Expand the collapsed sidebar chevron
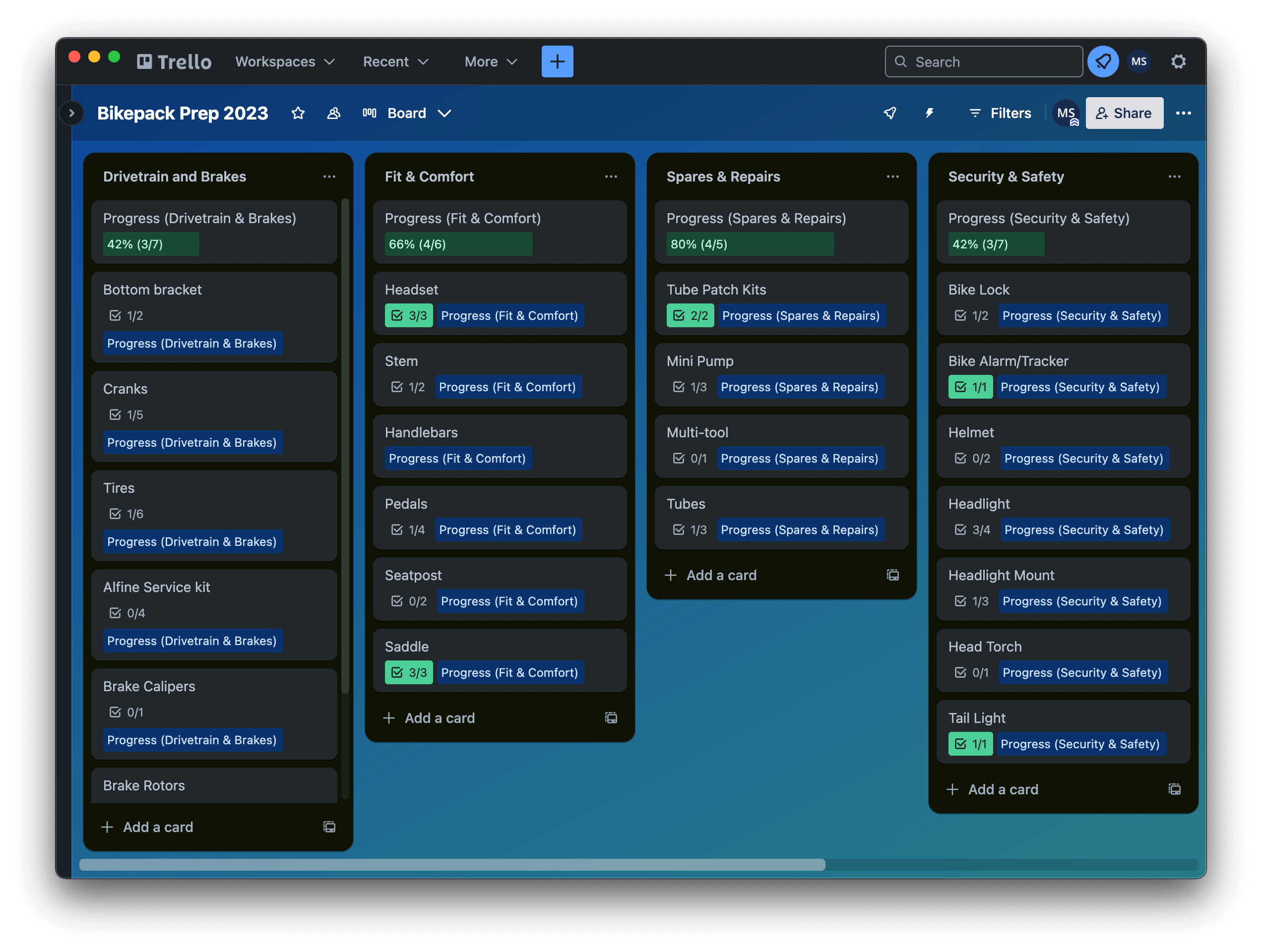This screenshot has height=952, width=1262. tap(72, 113)
